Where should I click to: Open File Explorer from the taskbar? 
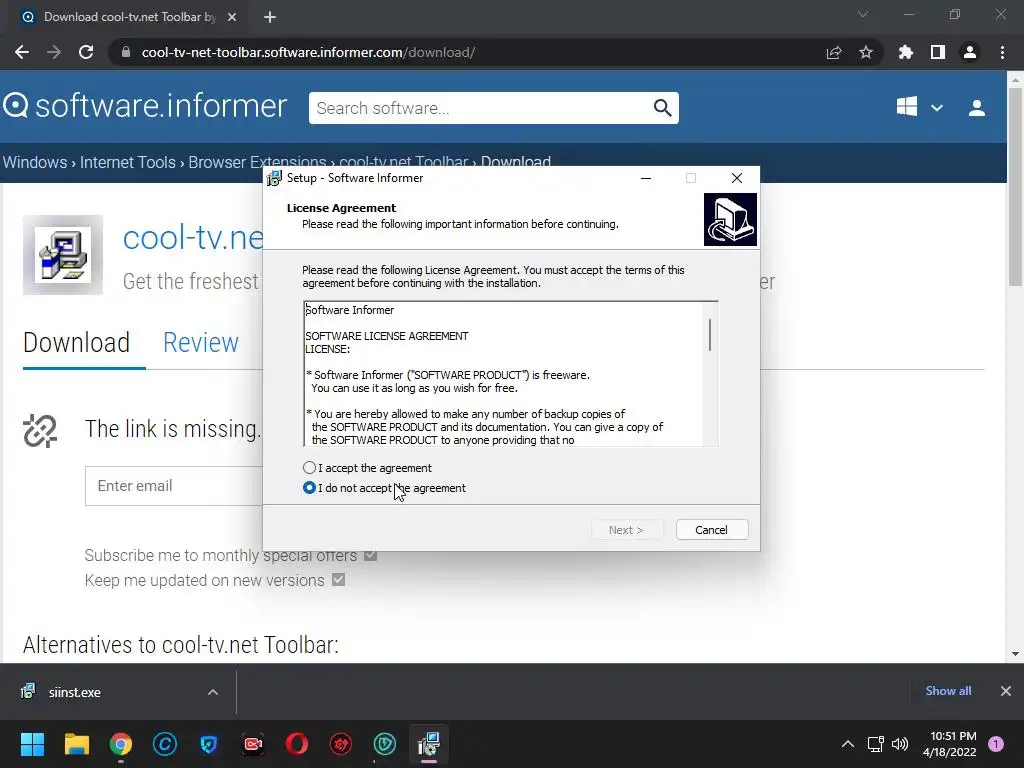point(76,744)
